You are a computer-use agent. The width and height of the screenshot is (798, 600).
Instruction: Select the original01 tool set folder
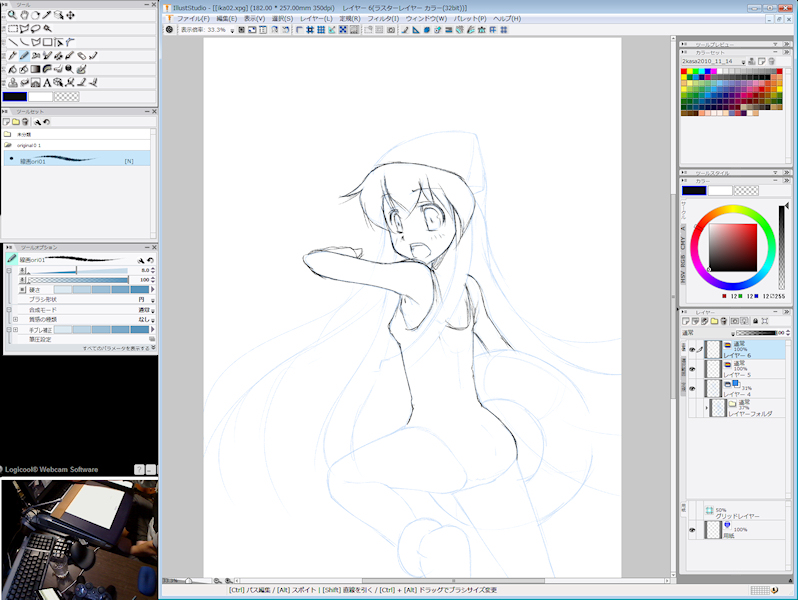point(30,145)
